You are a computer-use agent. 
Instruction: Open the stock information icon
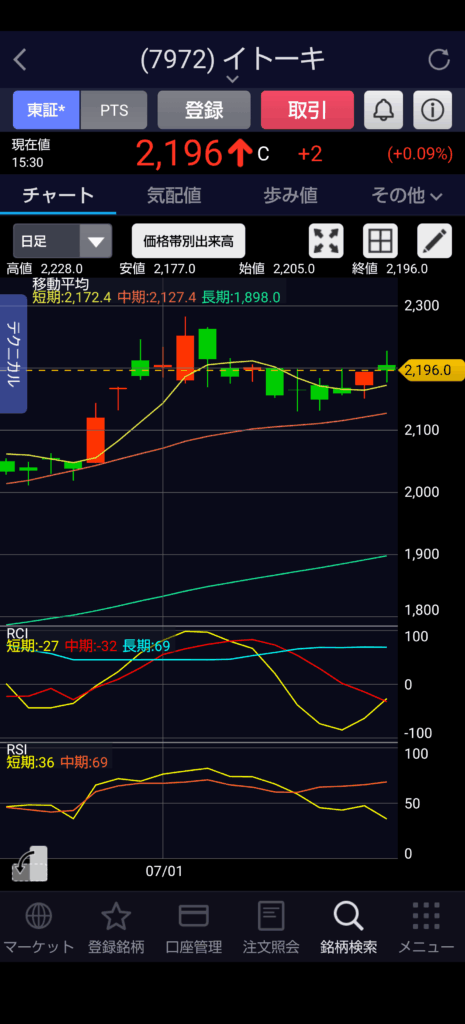point(432,110)
